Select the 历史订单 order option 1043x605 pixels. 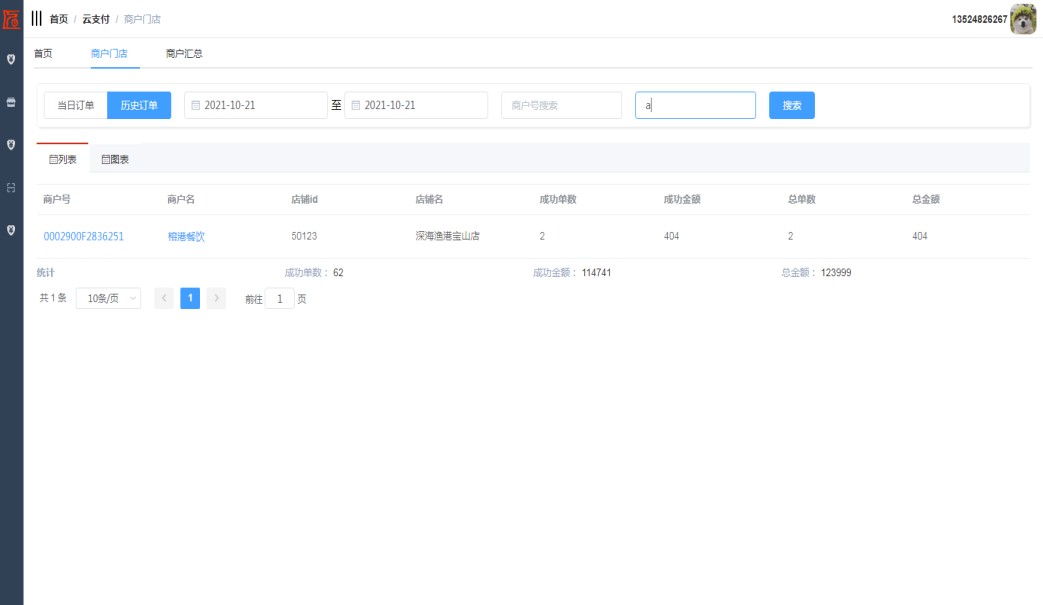139,105
